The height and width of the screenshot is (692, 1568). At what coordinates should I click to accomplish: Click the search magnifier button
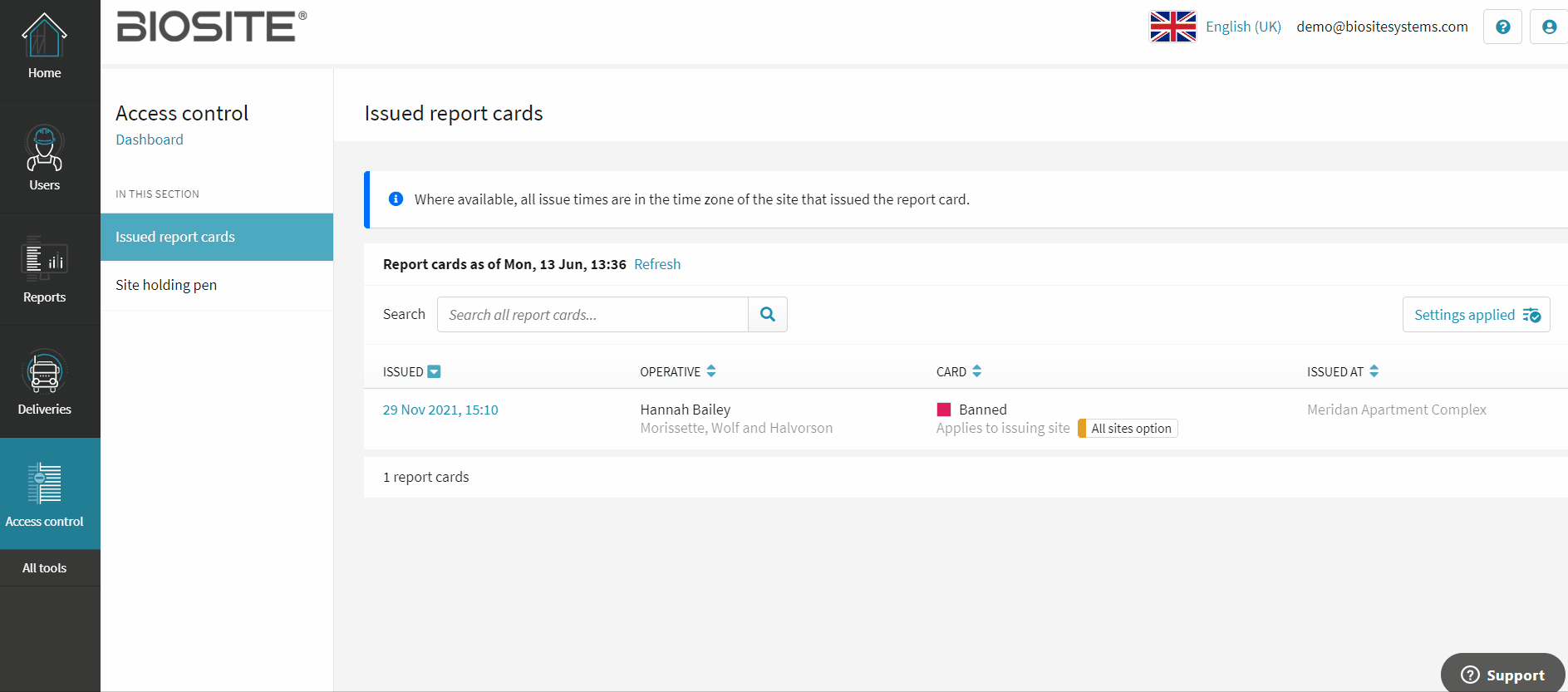click(x=768, y=315)
